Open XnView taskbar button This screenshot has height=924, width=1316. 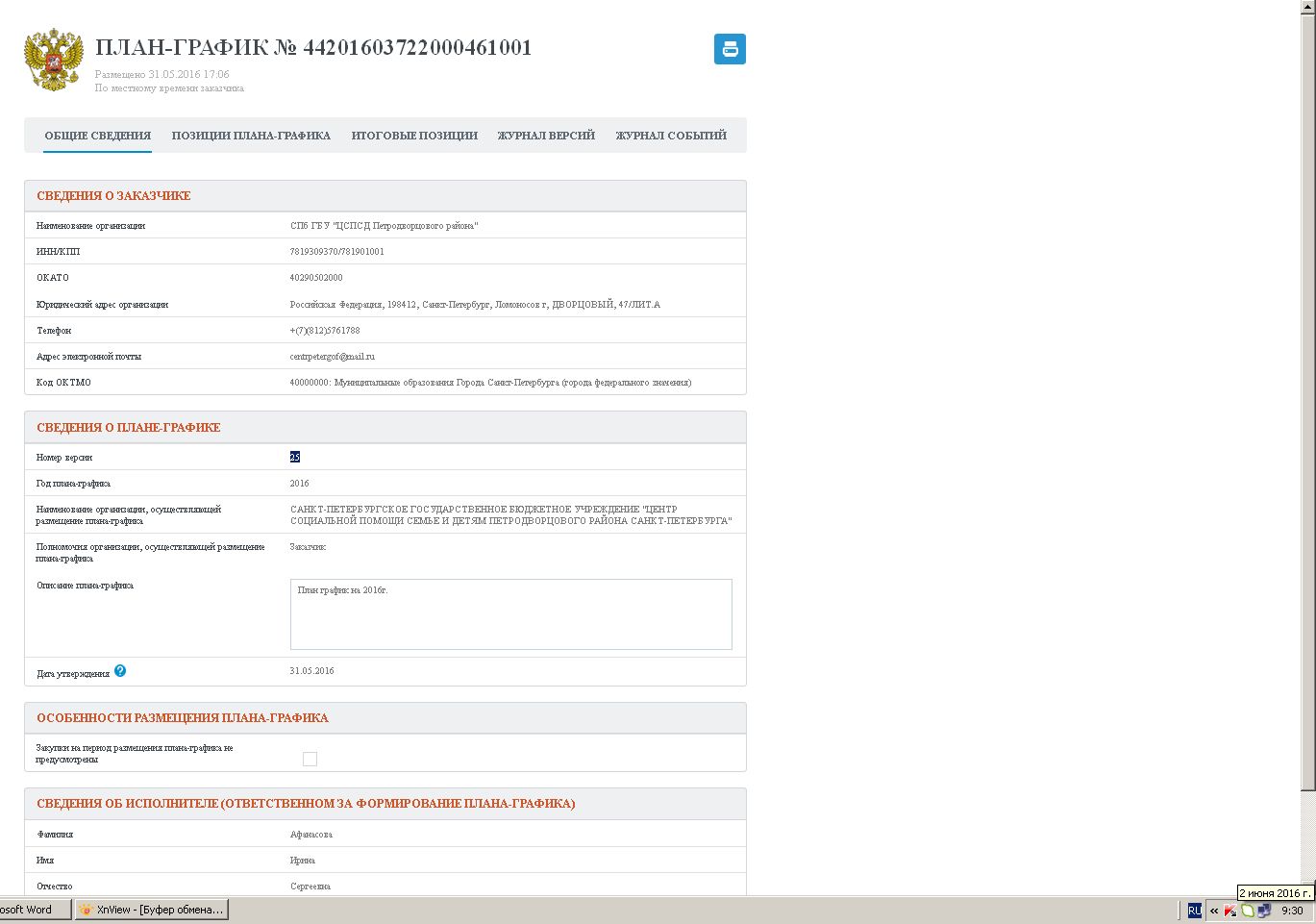(x=152, y=910)
